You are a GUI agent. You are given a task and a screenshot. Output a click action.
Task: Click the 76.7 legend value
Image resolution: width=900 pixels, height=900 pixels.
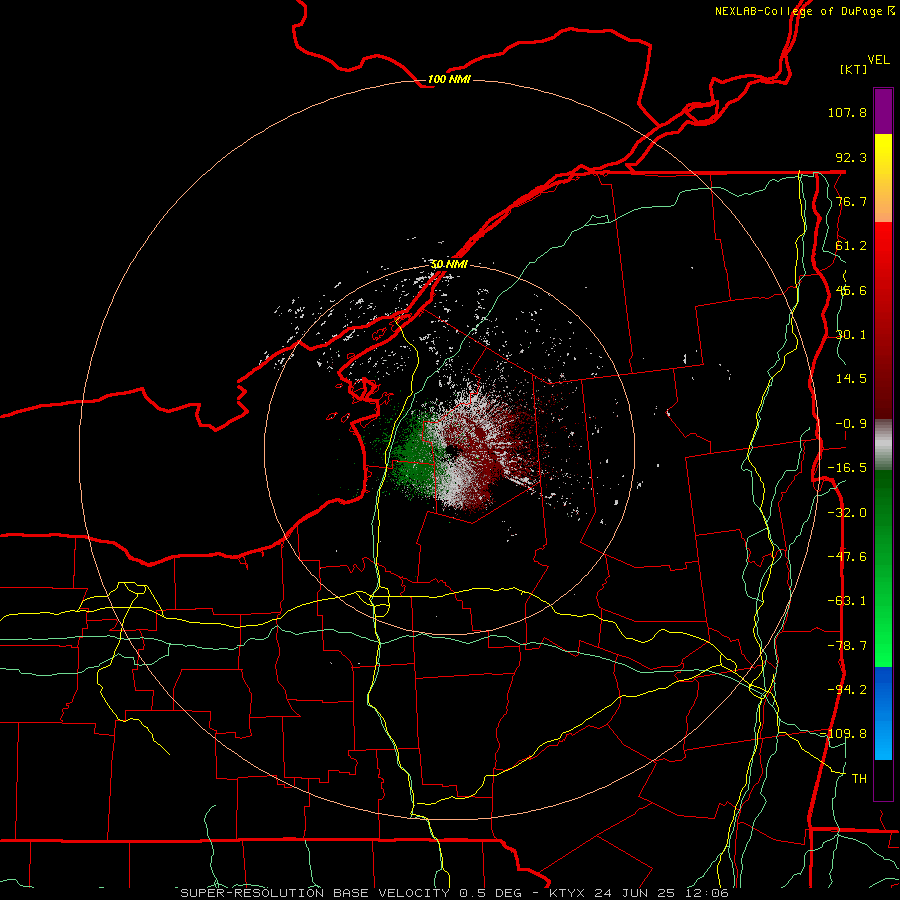pyautogui.click(x=851, y=201)
